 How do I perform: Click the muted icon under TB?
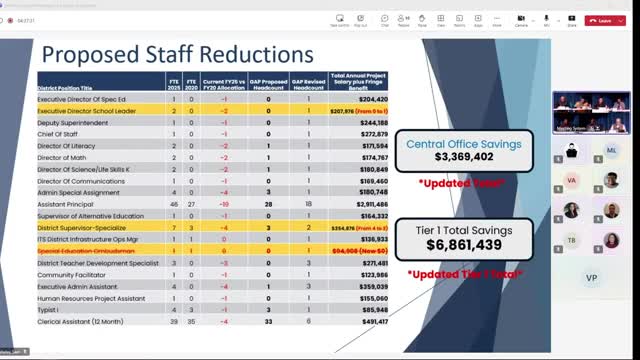[x=558, y=249]
